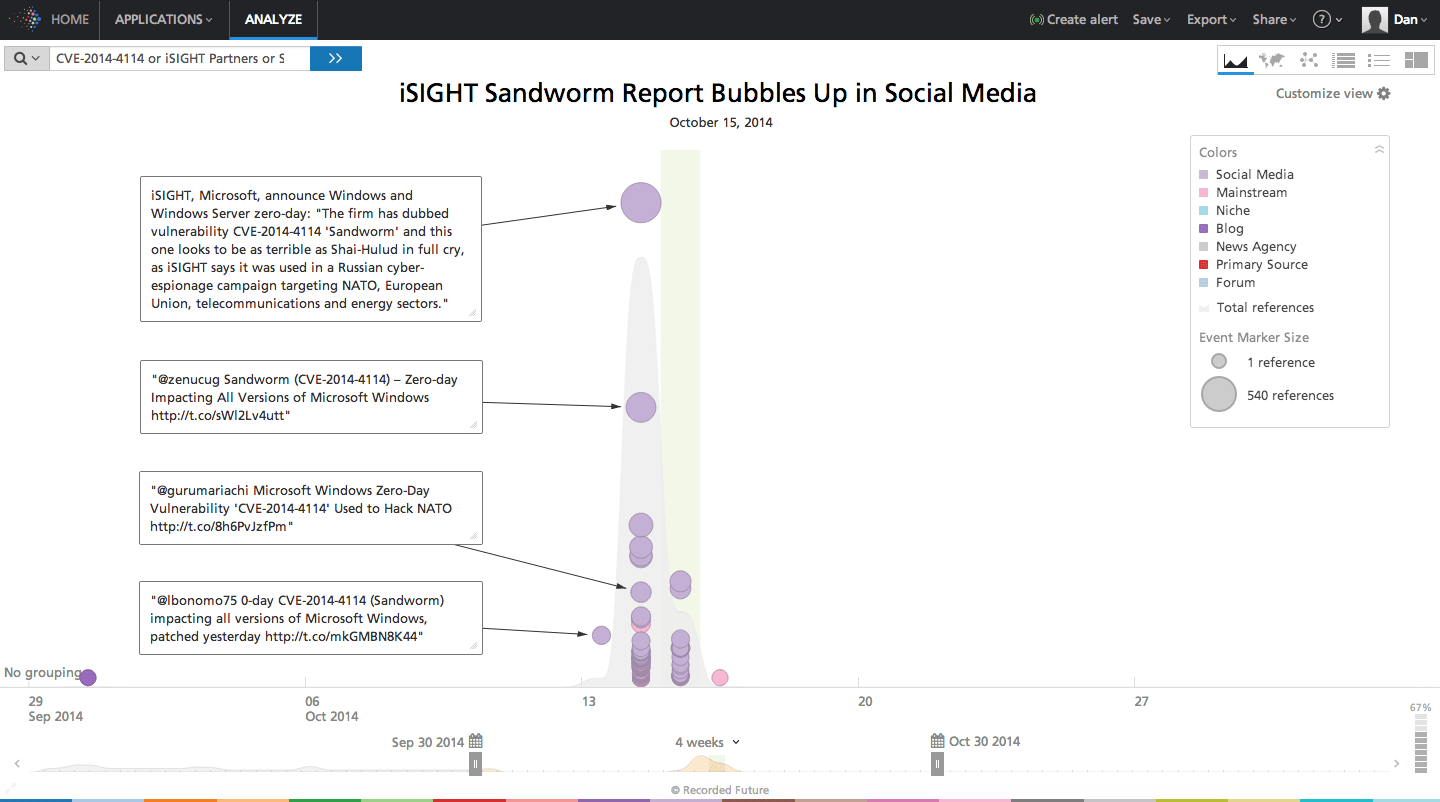
Task: Click the left timeline range handle
Action: tap(476, 764)
